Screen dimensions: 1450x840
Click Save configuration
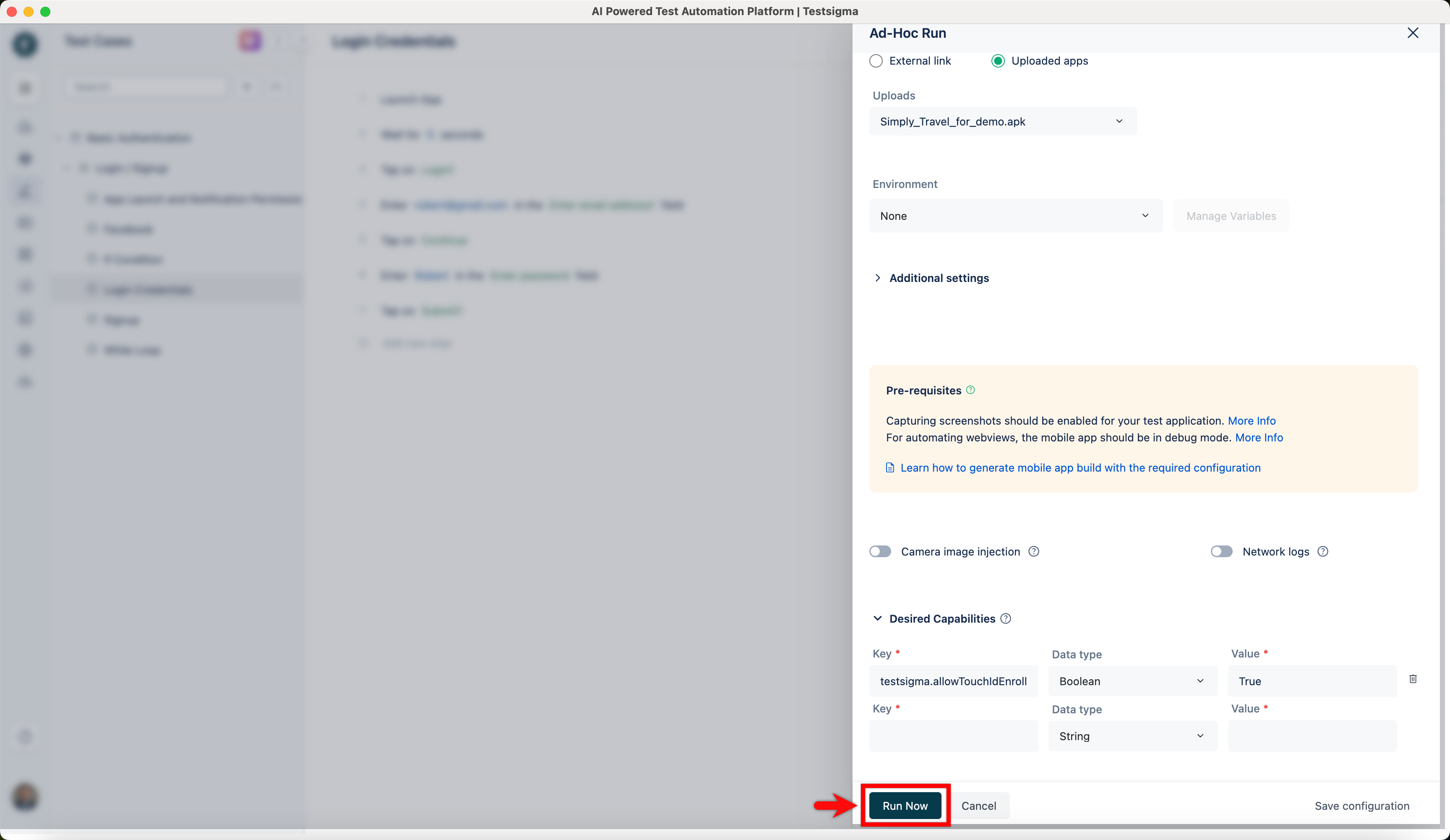[1361, 806]
